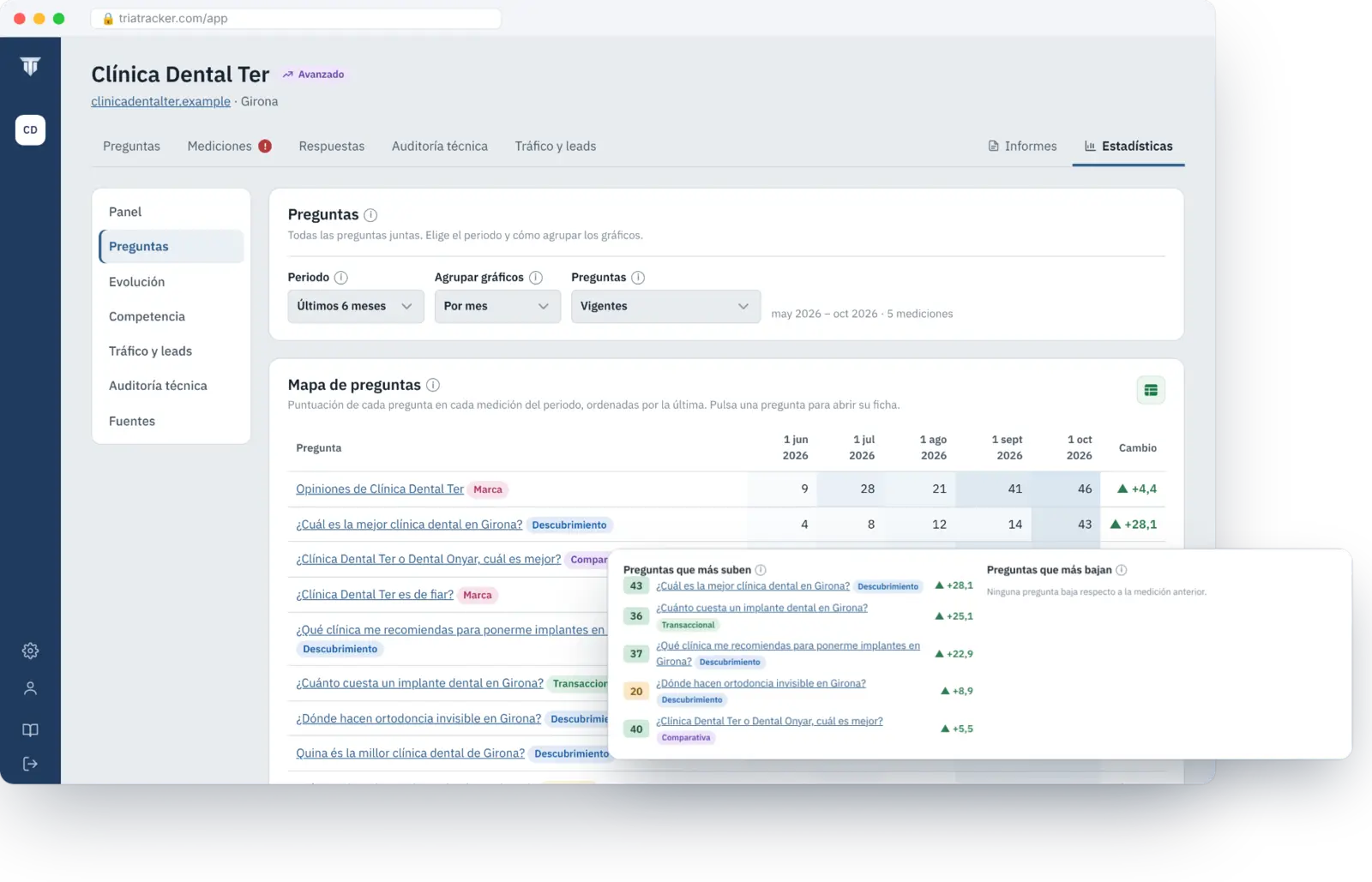Click the +28,1 change value in table
Screen dimensions: 1372x882
[x=1134, y=525]
